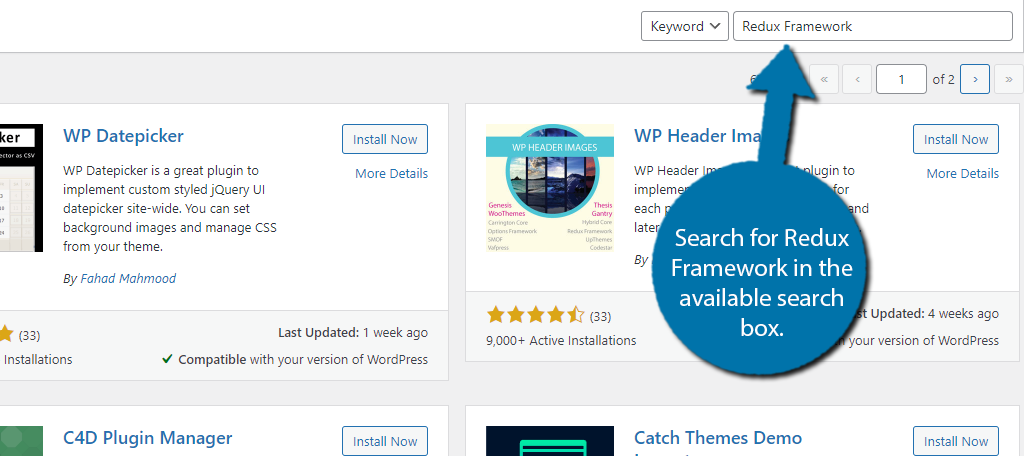Open More Details for WP Header Images

click(x=963, y=173)
